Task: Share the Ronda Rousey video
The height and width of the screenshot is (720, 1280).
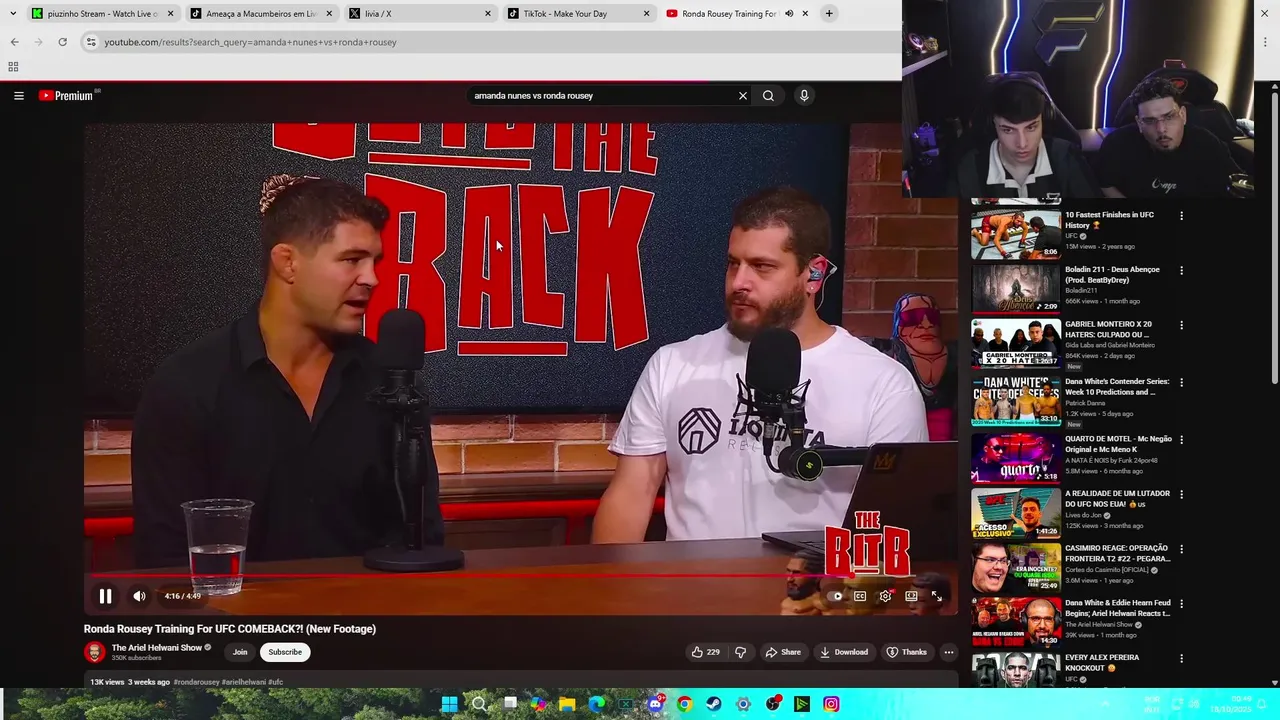Action: click(x=783, y=652)
